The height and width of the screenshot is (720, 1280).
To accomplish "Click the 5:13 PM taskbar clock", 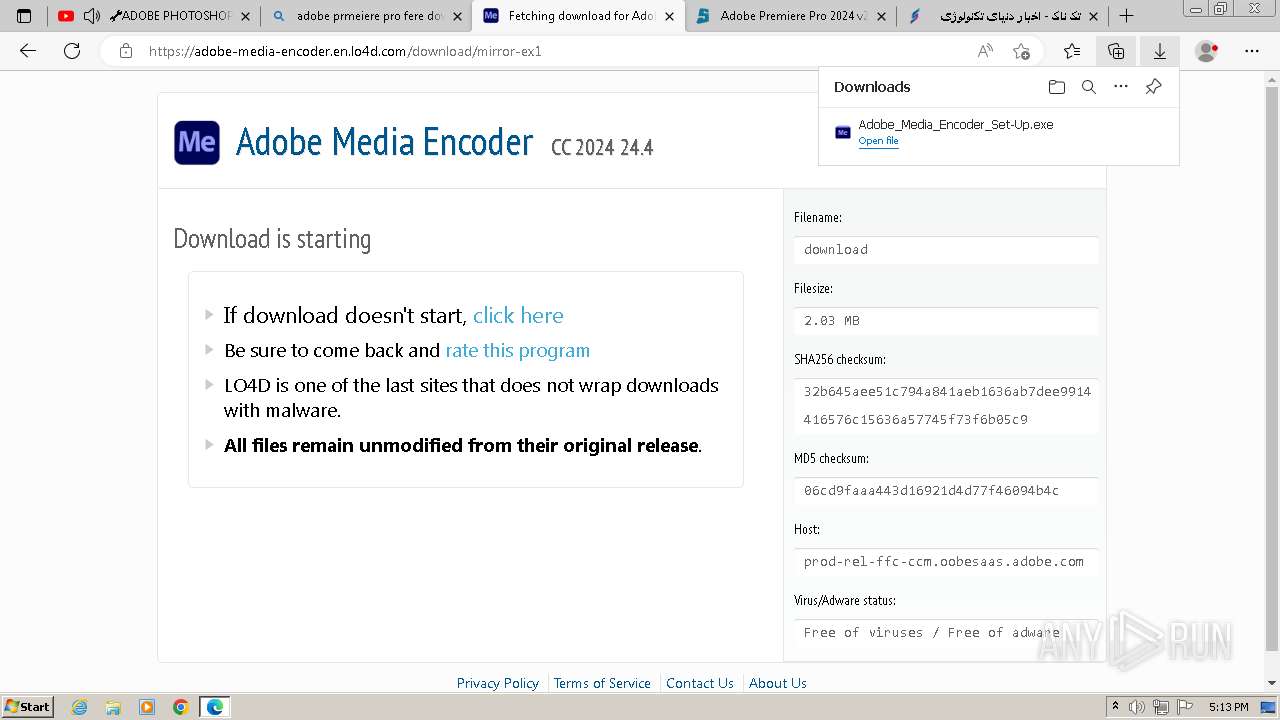I will click(1229, 707).
